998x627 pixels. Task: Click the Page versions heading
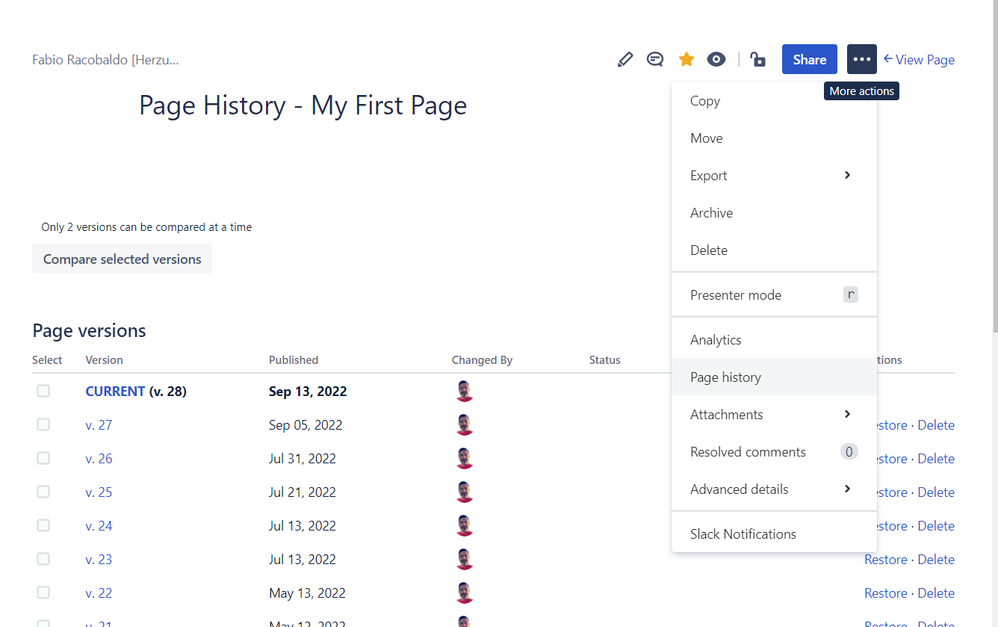point(89,330)
